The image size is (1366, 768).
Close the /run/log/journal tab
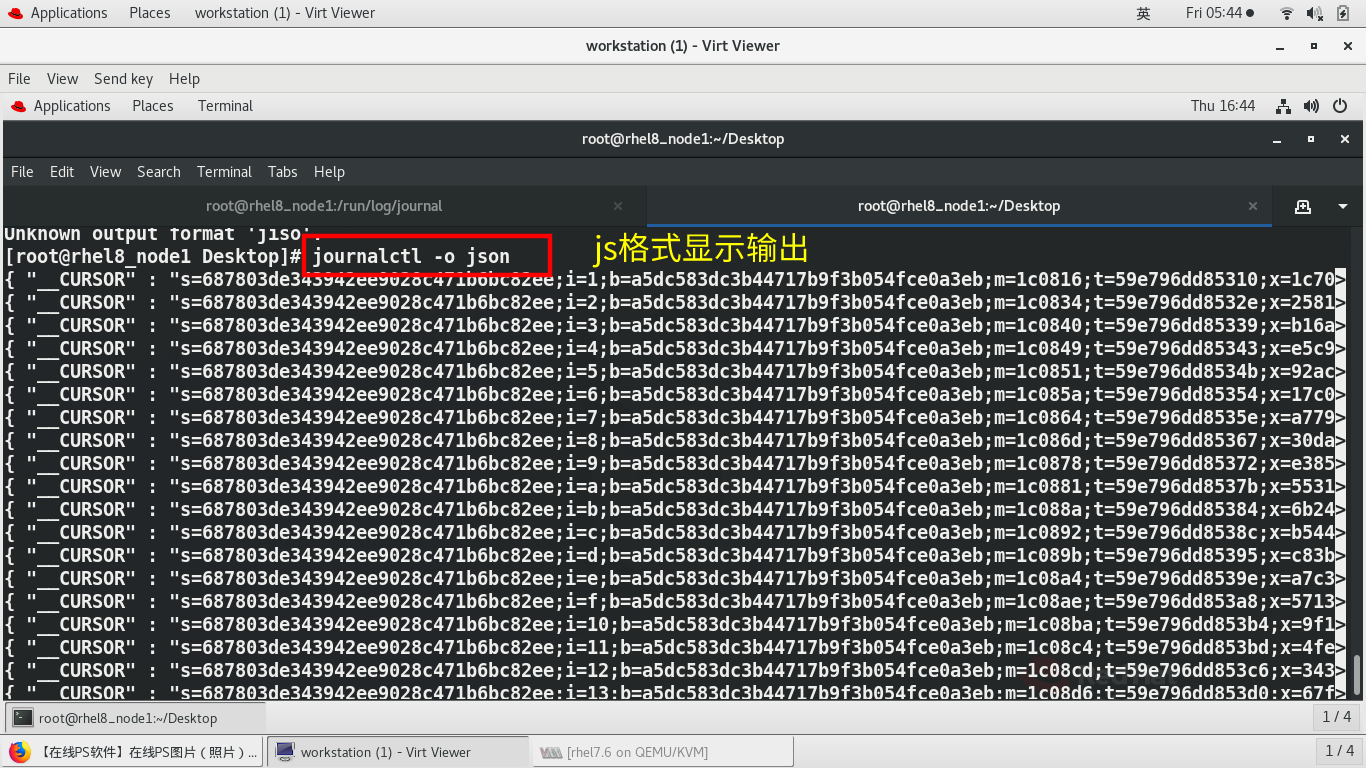[618, 206]
